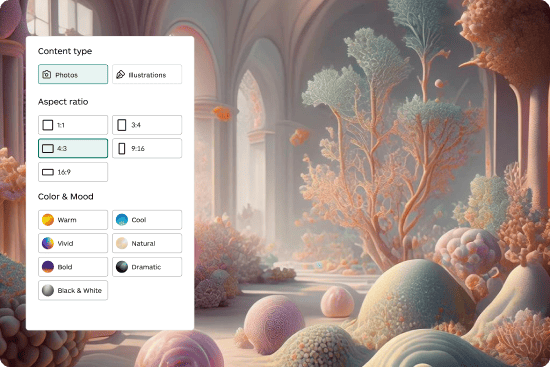Image resolution: width=550 pixels, height=367 pixels.
Task: Click the "Color & Mood" heading
Action: point(66,196)
